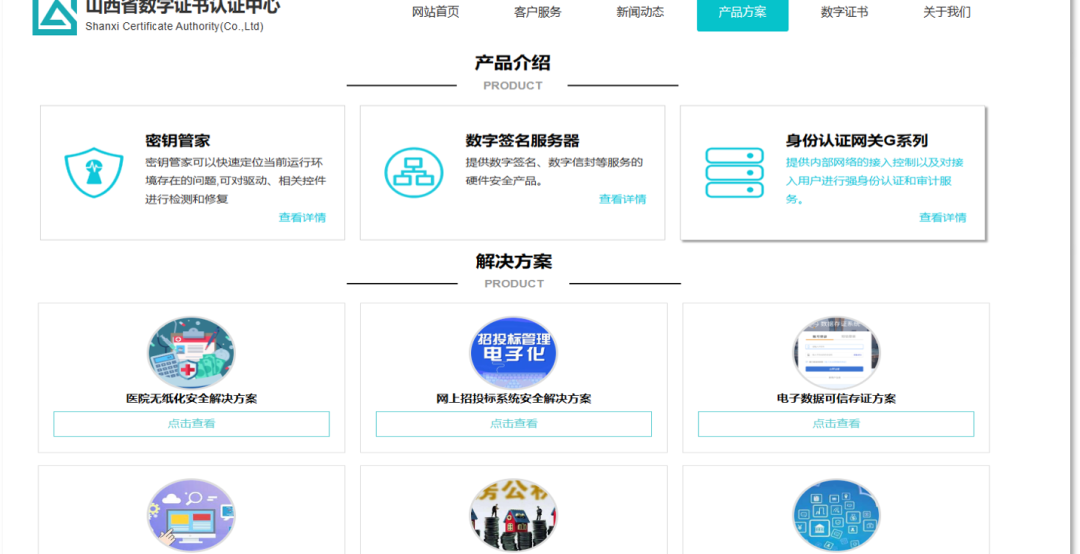Click the 数字签名服务器 network icon
This screenshot has height=554, width=1080.
click(x=414, y=172)
